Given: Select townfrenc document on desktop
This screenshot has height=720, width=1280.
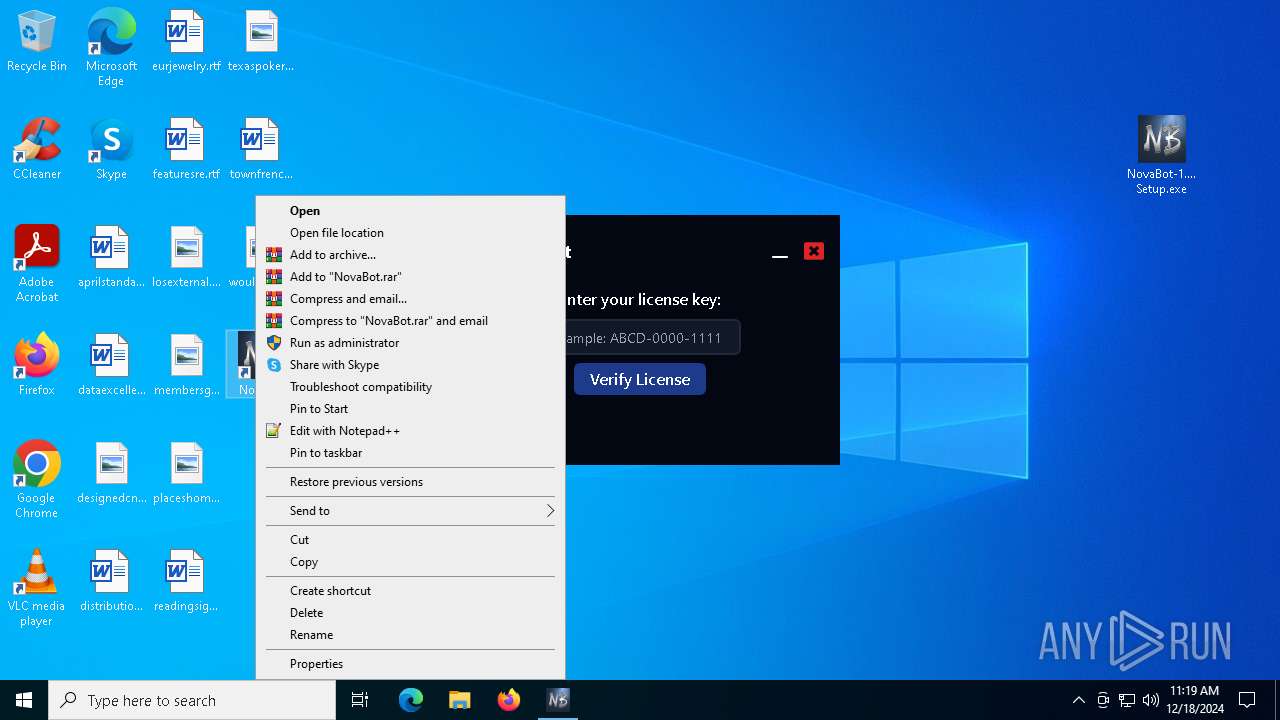Looking at the screenshot, I should (261, 150).
